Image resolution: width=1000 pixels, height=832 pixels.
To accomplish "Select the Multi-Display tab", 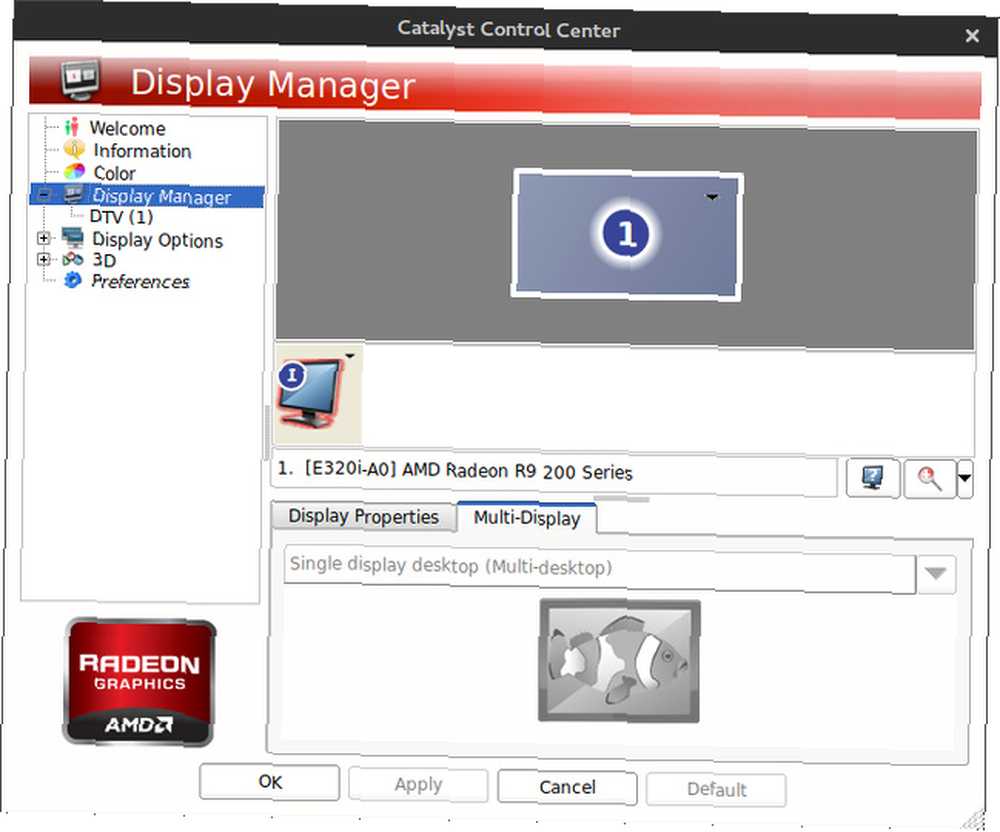I will pos(527,518).
